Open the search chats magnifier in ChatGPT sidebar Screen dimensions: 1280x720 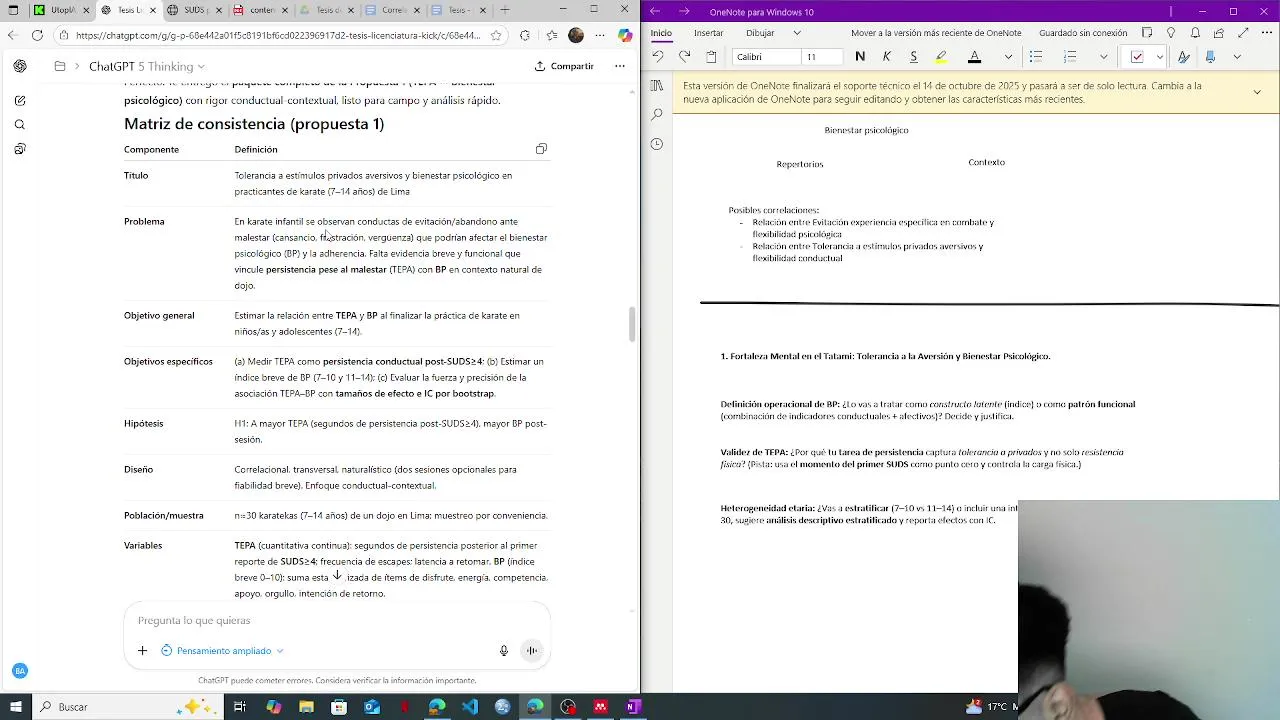point(20,125)
